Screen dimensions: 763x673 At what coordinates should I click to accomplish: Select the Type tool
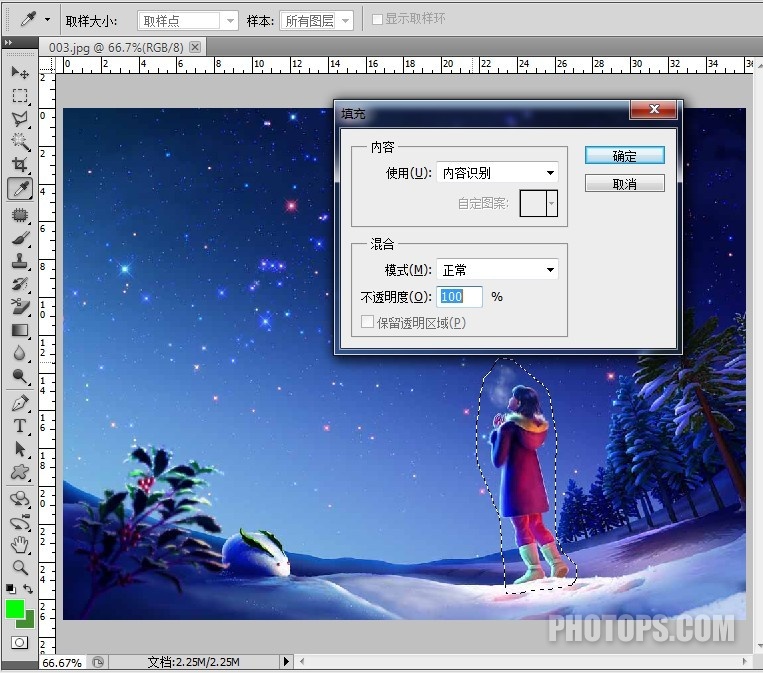(20, 426)
